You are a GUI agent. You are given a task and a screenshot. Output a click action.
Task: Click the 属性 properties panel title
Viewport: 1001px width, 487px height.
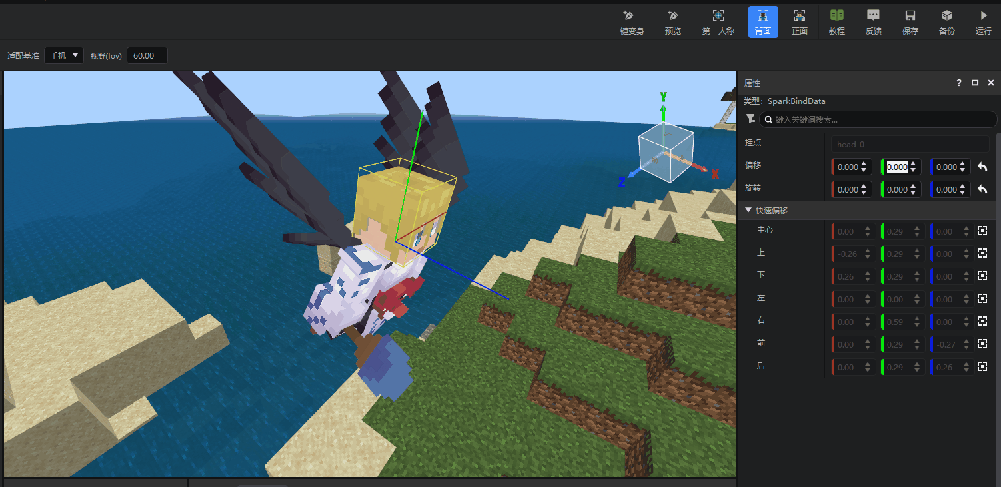(752, 83)
